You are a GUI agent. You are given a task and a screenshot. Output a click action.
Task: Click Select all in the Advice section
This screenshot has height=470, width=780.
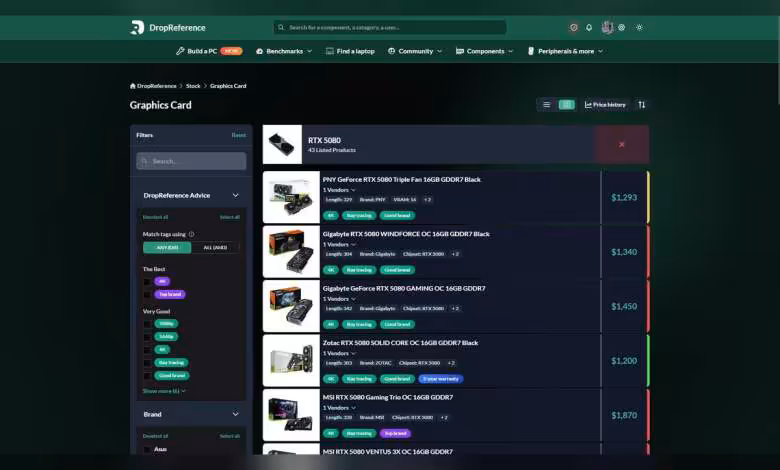[x=230, y=217]
